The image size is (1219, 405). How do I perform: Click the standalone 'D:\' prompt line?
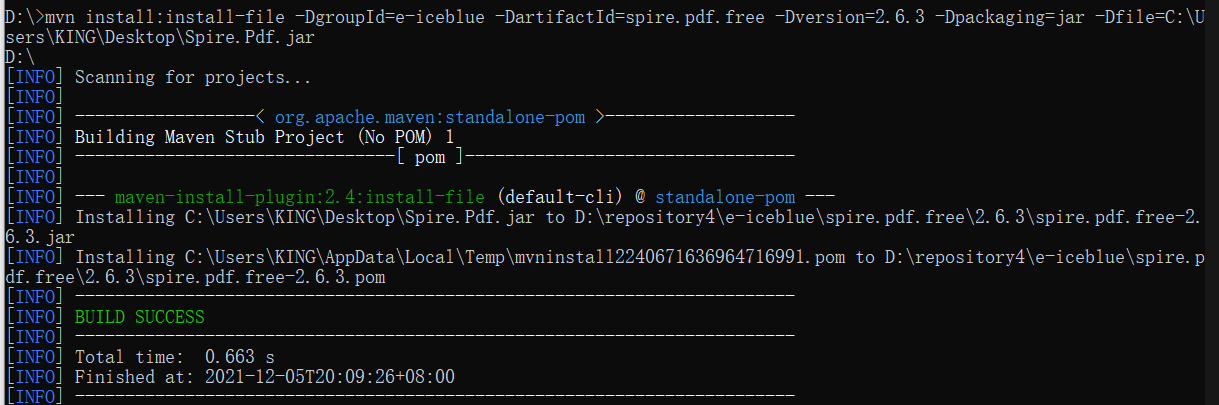coord(20,57)
